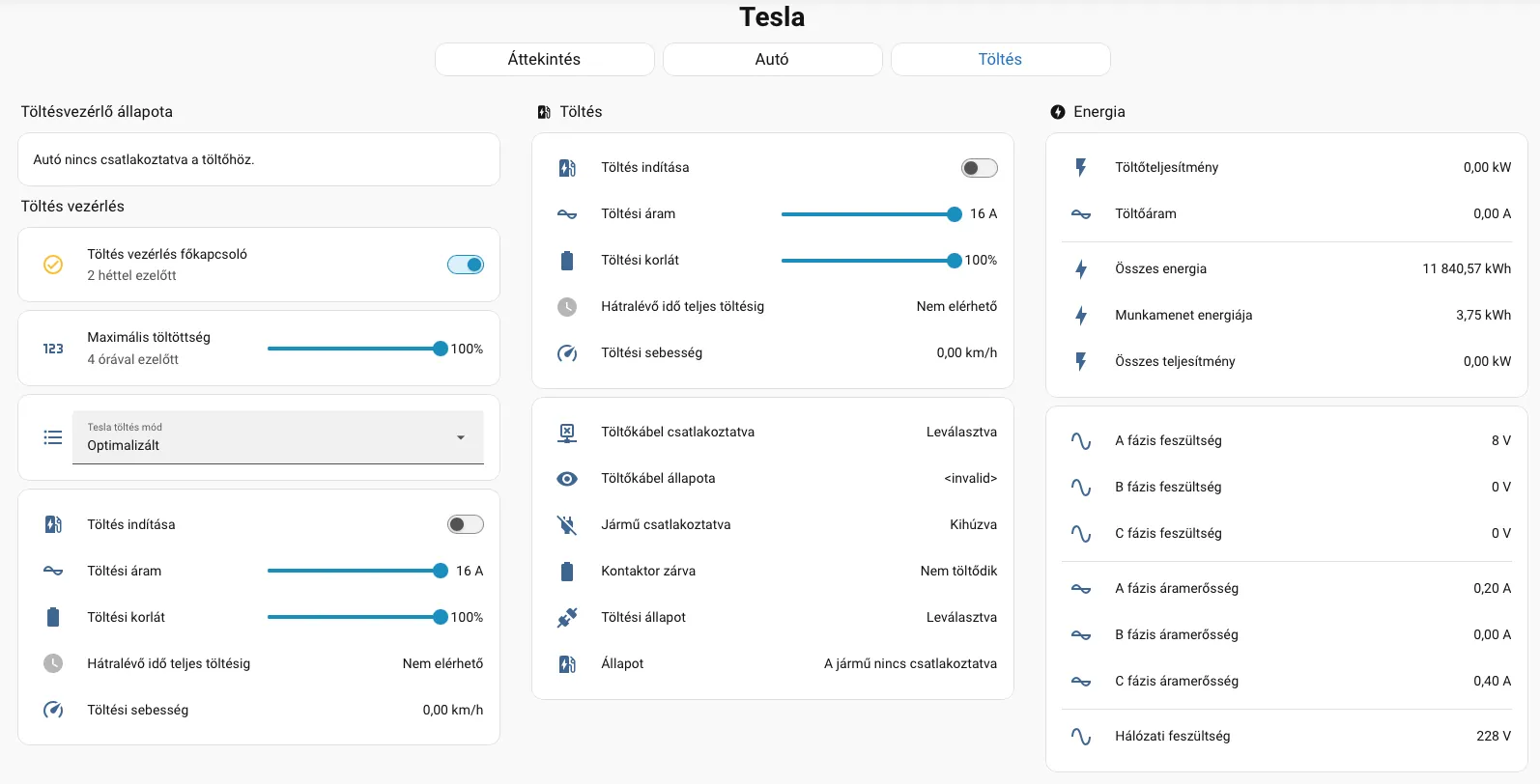Click the 123 icon beside Maximális töltöttség
This screenshot has height=784, width=1540.
(x=53, y=349)
